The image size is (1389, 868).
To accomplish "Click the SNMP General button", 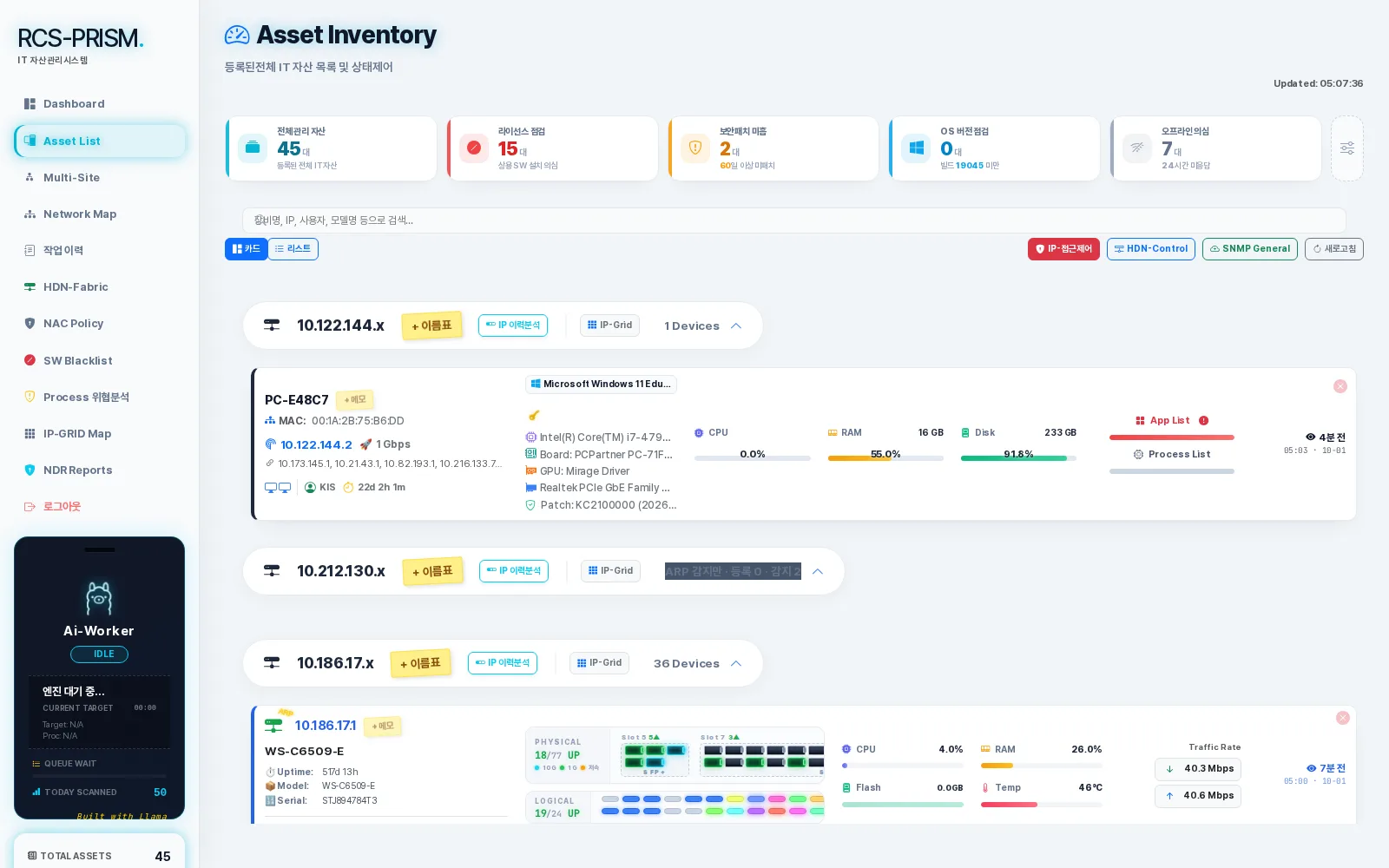I will [1250, 249].
